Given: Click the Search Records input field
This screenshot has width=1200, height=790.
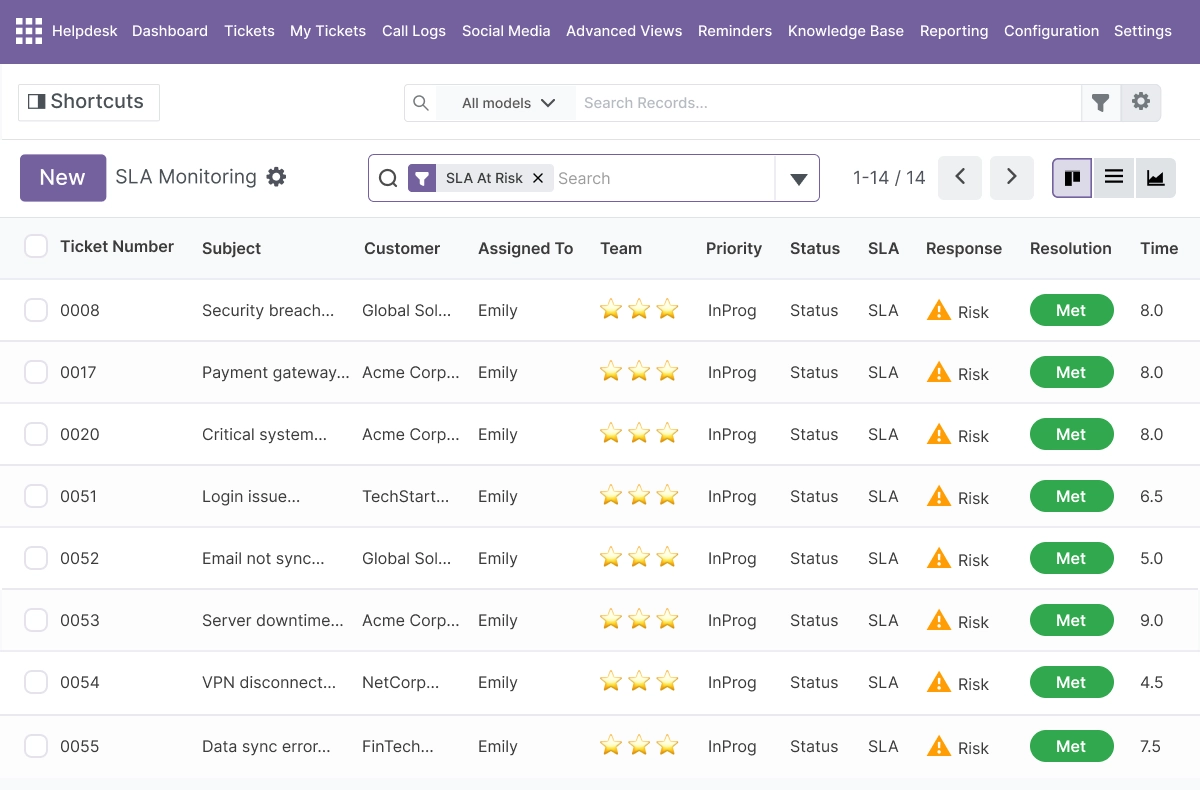Looking at the screenshot, I should pyautogui.click(x=828, y=103).
